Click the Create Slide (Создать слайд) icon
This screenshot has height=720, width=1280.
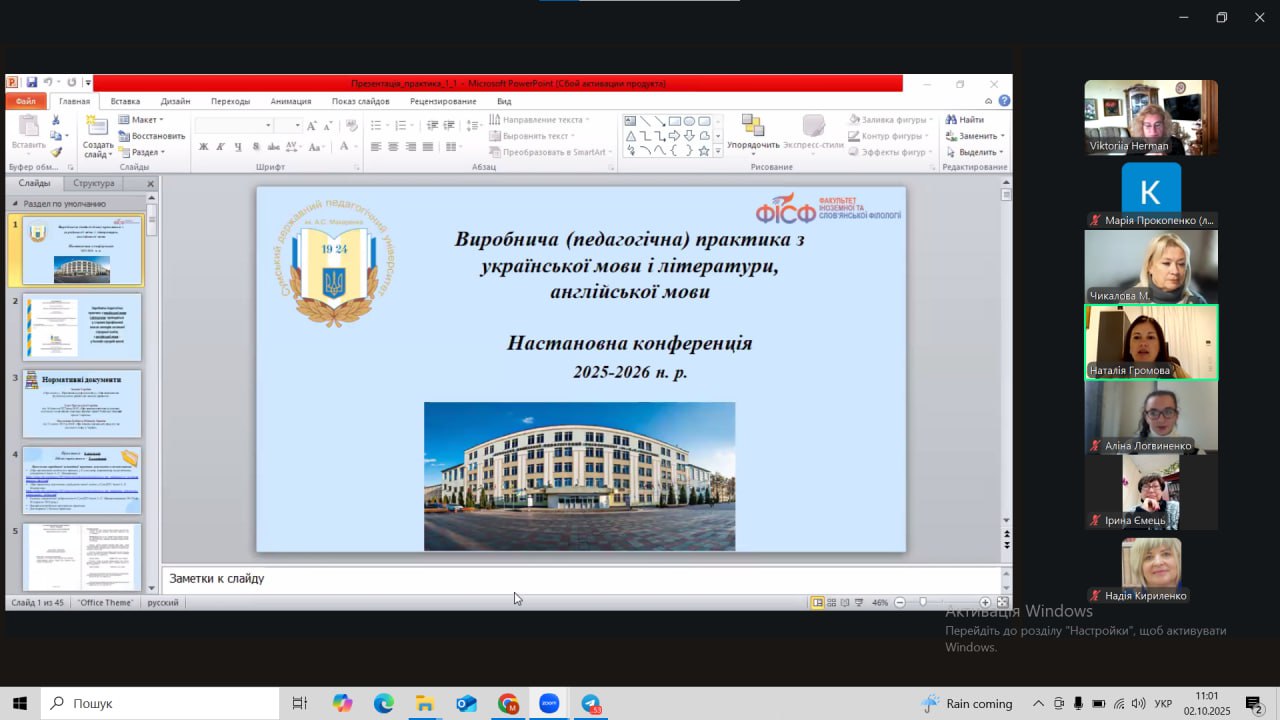pos(98,127)
